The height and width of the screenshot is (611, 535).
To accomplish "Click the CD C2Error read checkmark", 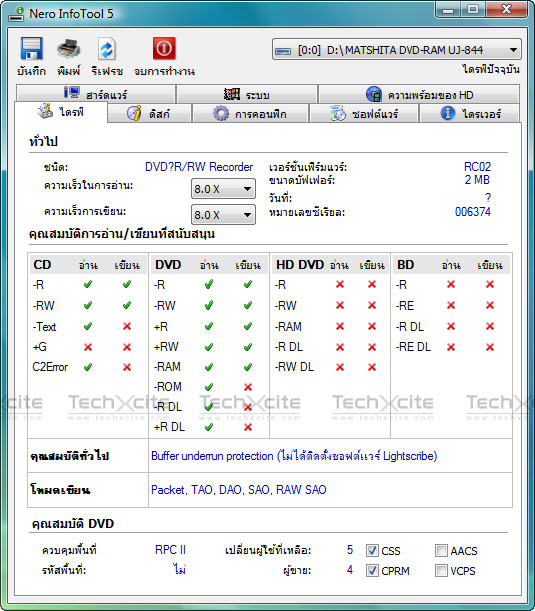I will (x=88, y=367).
